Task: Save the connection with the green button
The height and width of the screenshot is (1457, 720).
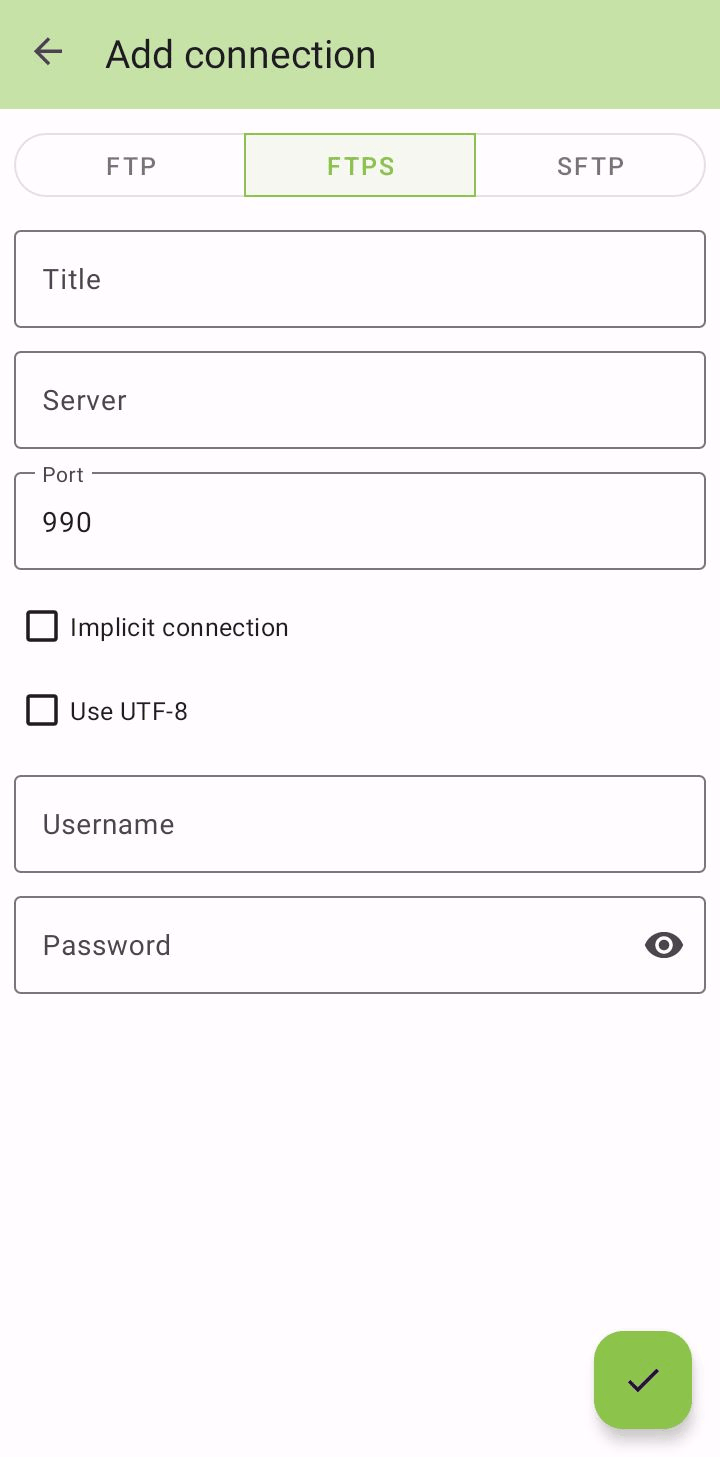Action: (x=643, y=1380)
